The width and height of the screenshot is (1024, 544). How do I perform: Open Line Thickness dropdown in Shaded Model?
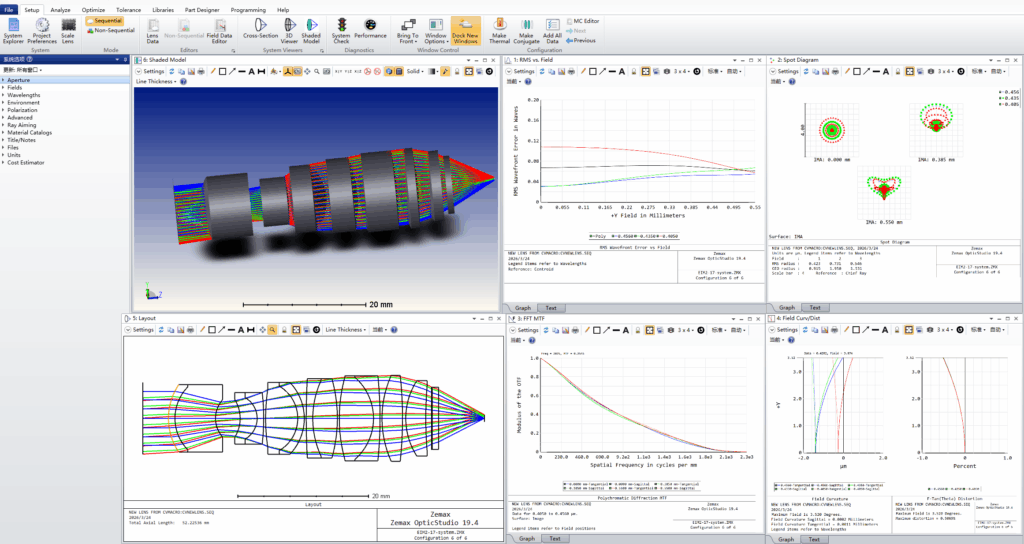click(156, 82)
